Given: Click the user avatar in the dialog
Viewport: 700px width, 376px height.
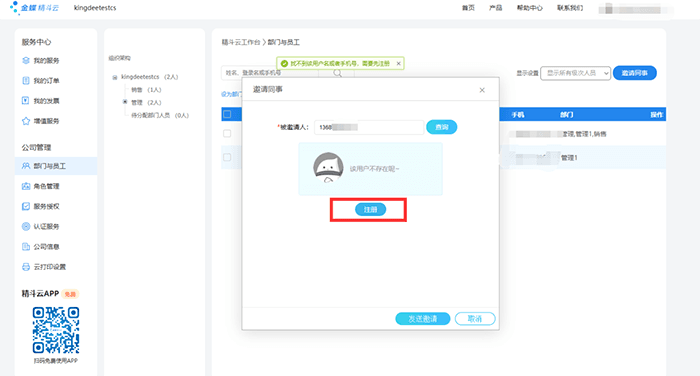Looking at the screenshot, I should 328,168.
